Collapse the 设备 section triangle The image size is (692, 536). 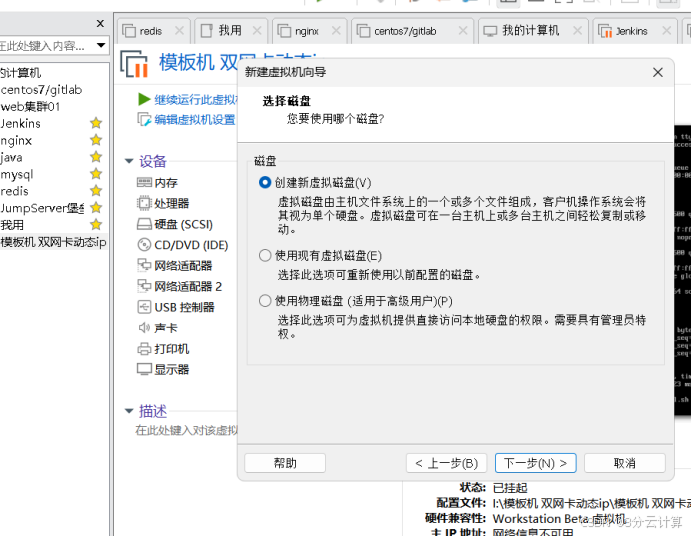129,161
